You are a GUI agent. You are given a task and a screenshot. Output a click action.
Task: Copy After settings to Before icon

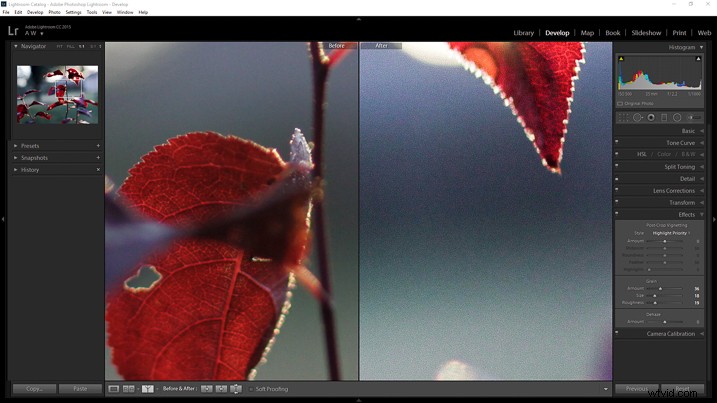tap(221, 389)
